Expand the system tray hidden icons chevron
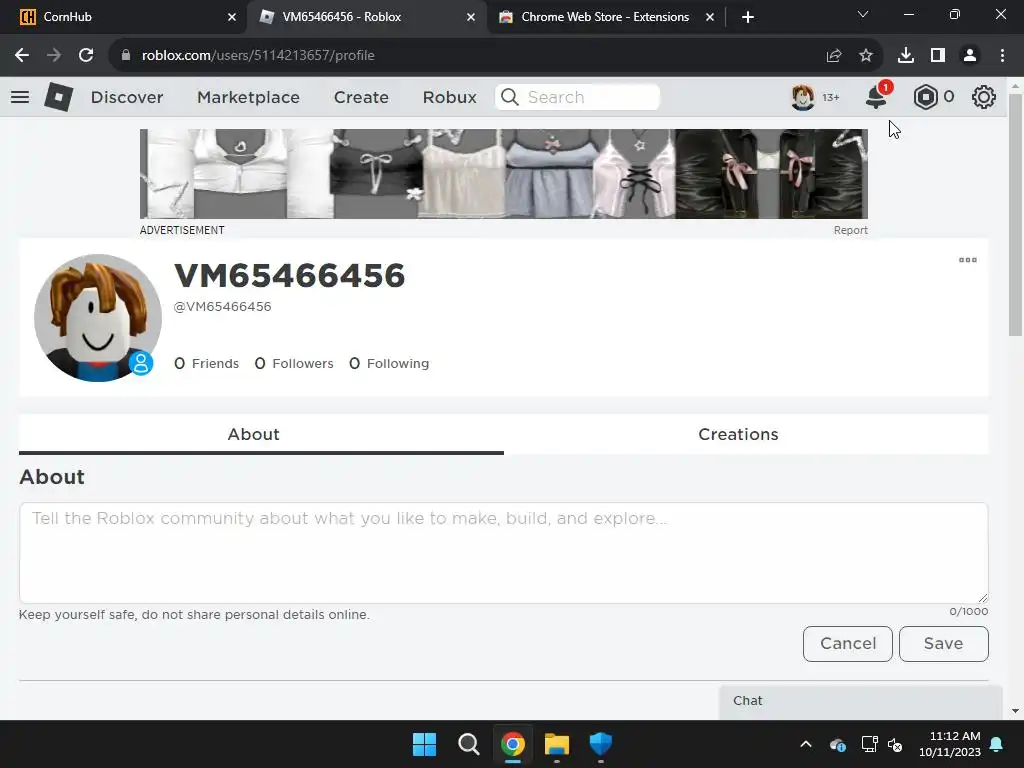1024x768 pixels. coord(806,744)
